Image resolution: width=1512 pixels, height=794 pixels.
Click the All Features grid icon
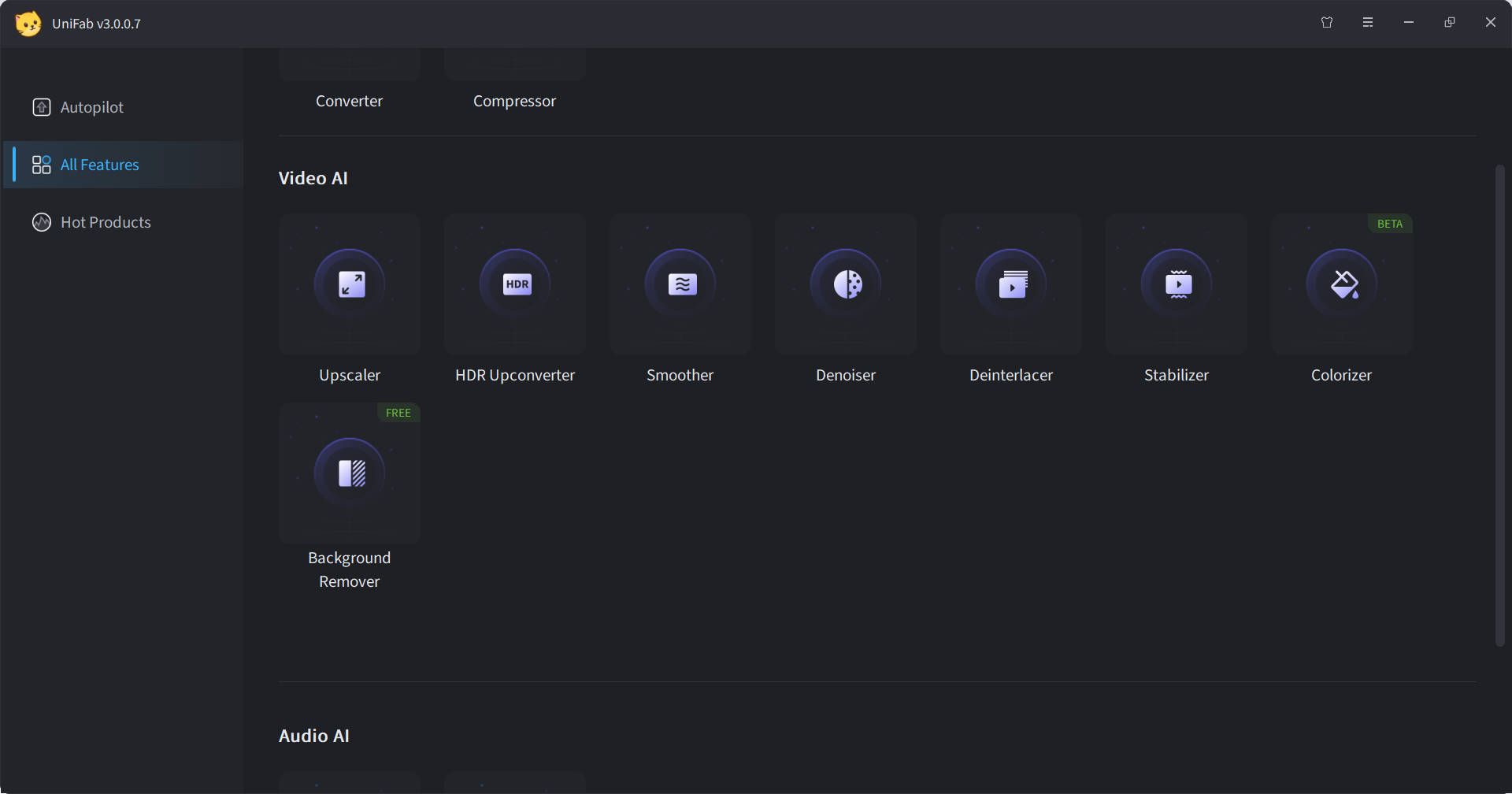point(42,165)
